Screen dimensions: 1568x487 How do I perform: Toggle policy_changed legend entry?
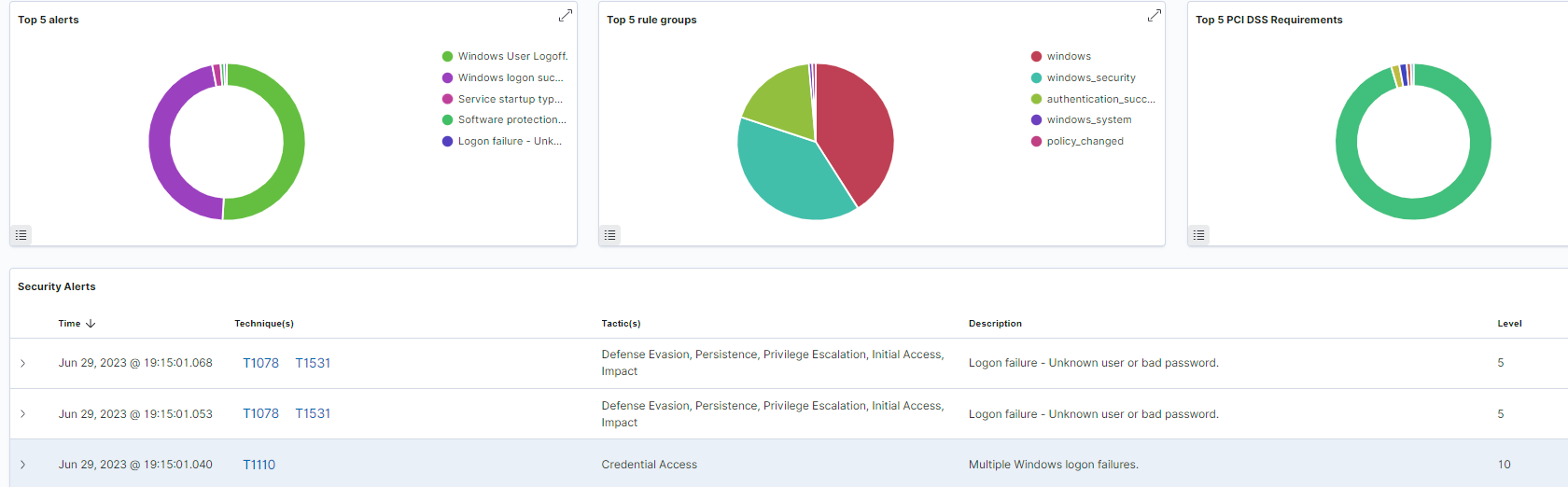(x=1085, y=142)
